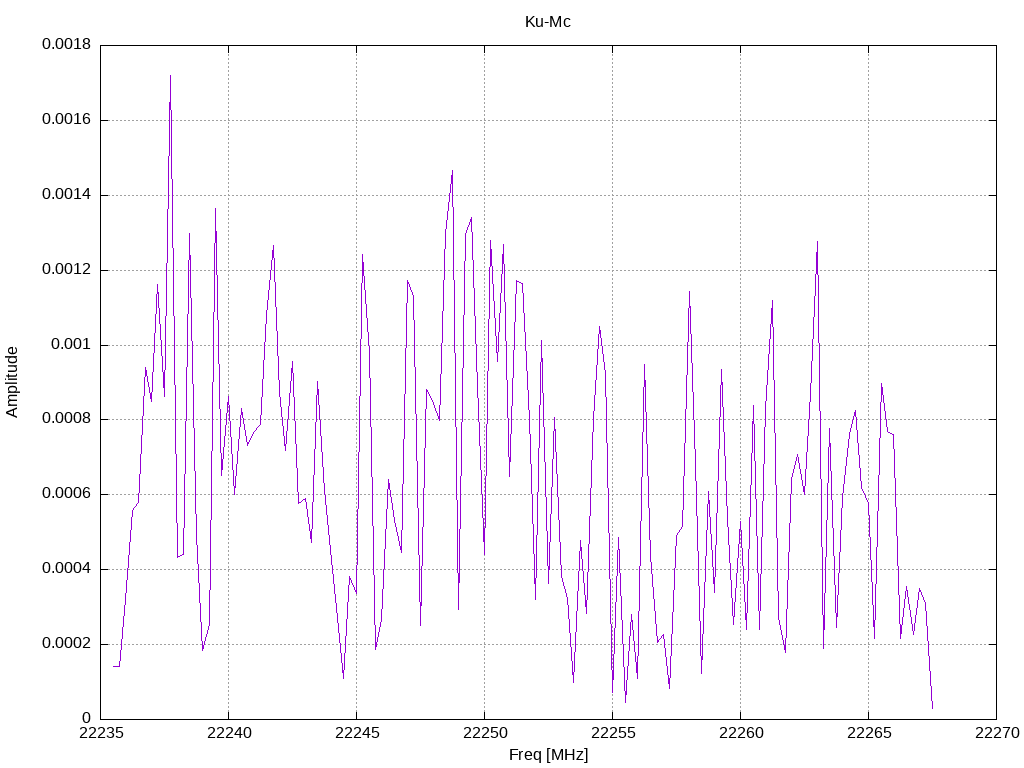Click the x-axis tick label 22265
This screenshot has height=768, width=1024.
tap(869, 733)
